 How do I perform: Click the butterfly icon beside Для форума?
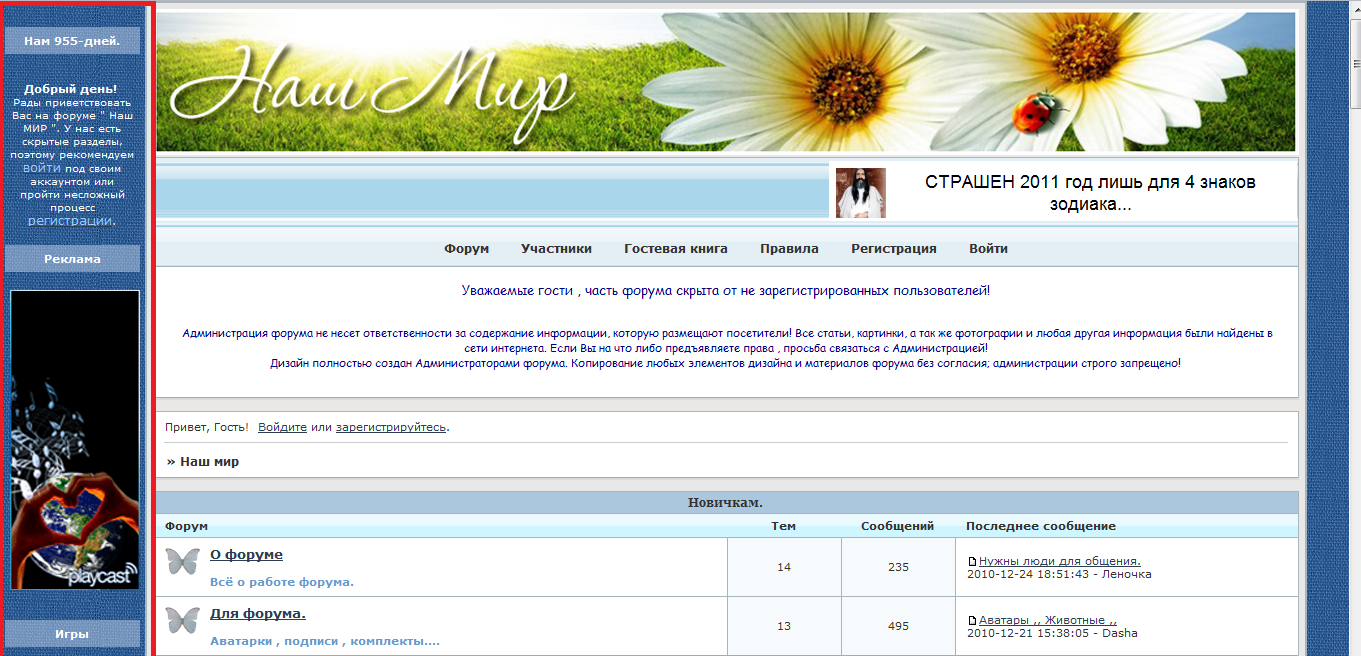pos(183,620)
